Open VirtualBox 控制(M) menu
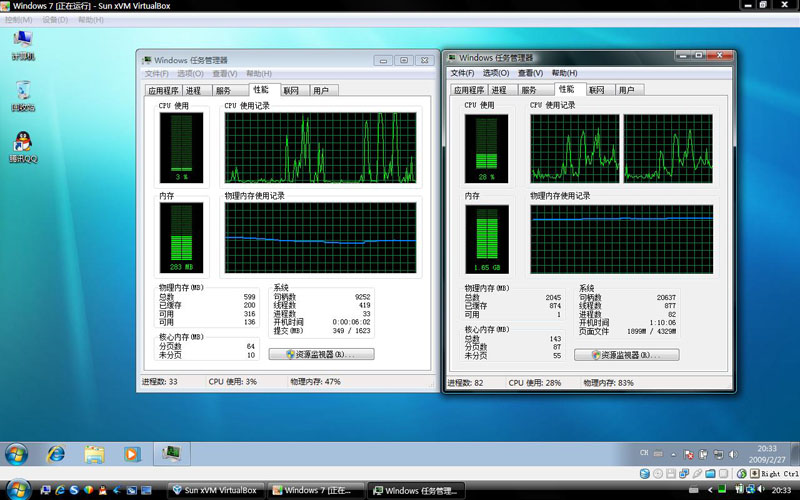The image size is (800, 500). click(x=18, y=20)
